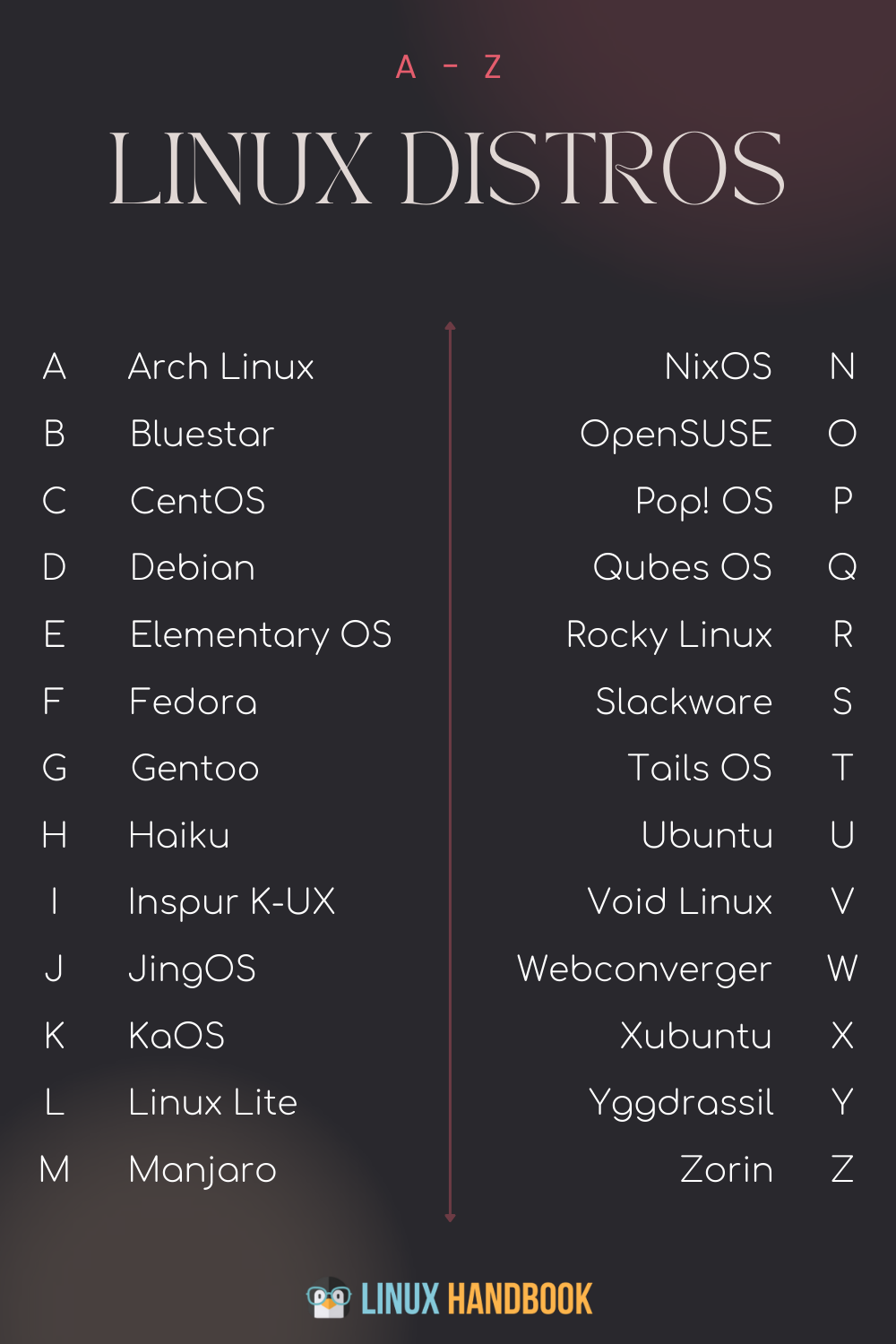Select the Inspur K-UX entry
This screenshot has height=1344, width=896.
[x=231, y=902]
